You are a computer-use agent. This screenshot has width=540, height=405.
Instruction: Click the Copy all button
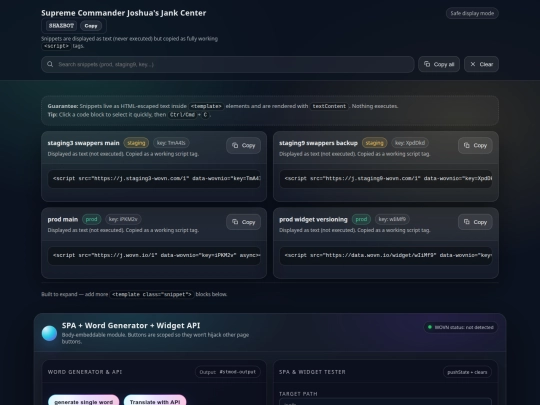tap(439, 64)
